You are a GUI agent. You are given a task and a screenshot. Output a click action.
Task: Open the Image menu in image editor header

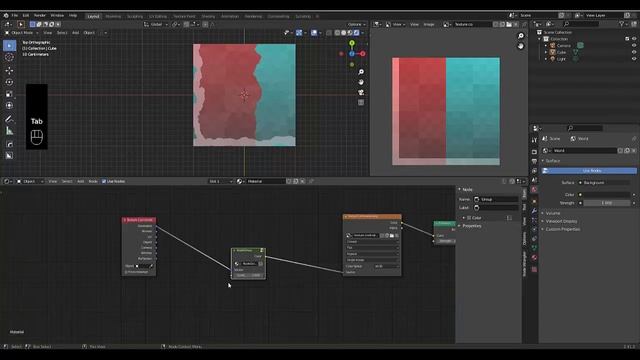tap(429, 24)
